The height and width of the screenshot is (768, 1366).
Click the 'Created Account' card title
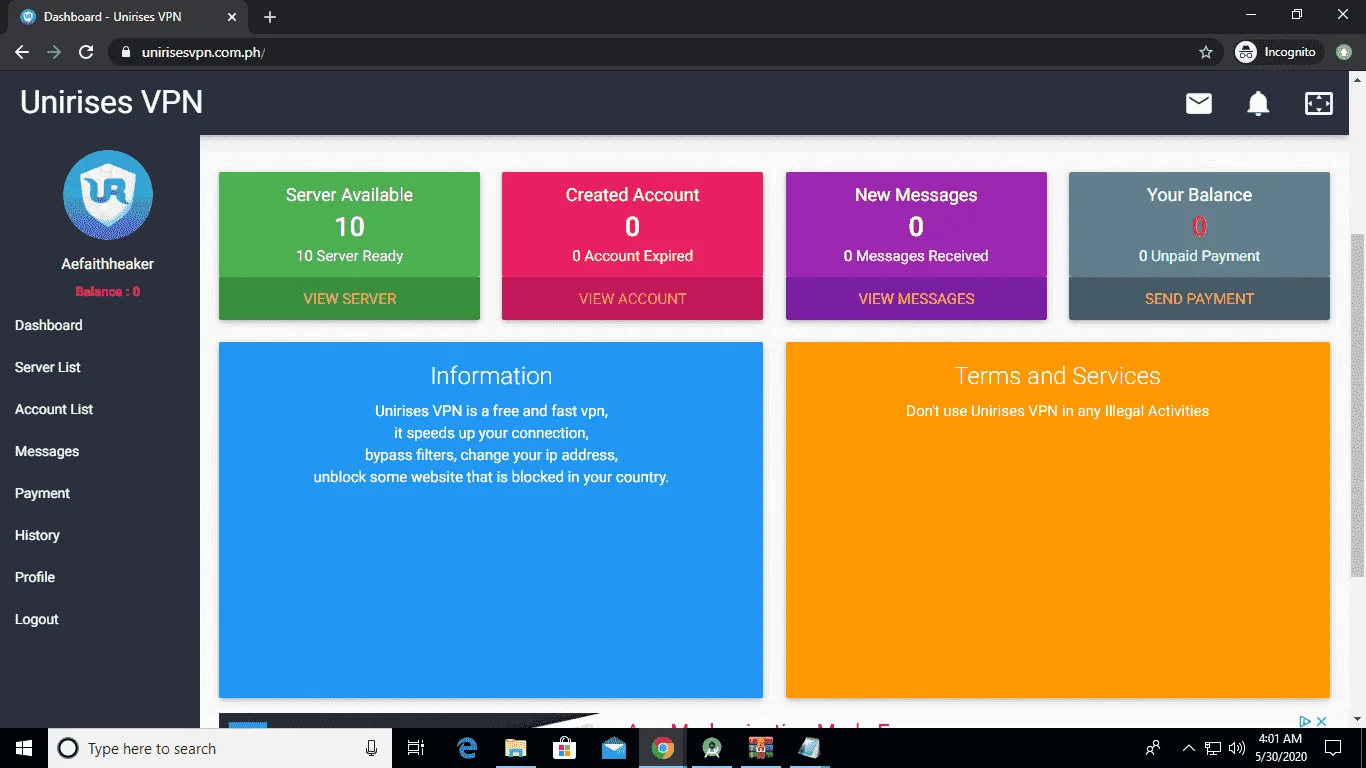[632, 195]
